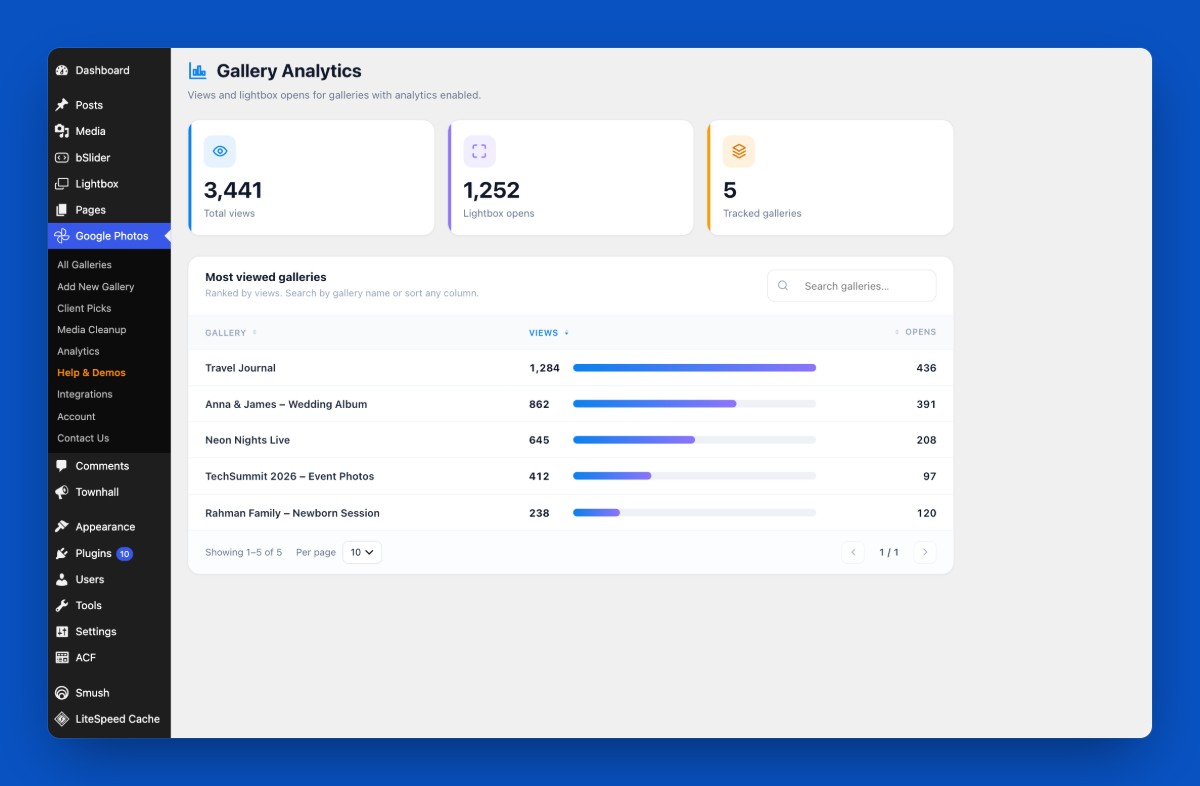Click Neon Nights Live gallery name
Image resolution: width=1200 pixels, height=786 pixels.
point(247,440)
